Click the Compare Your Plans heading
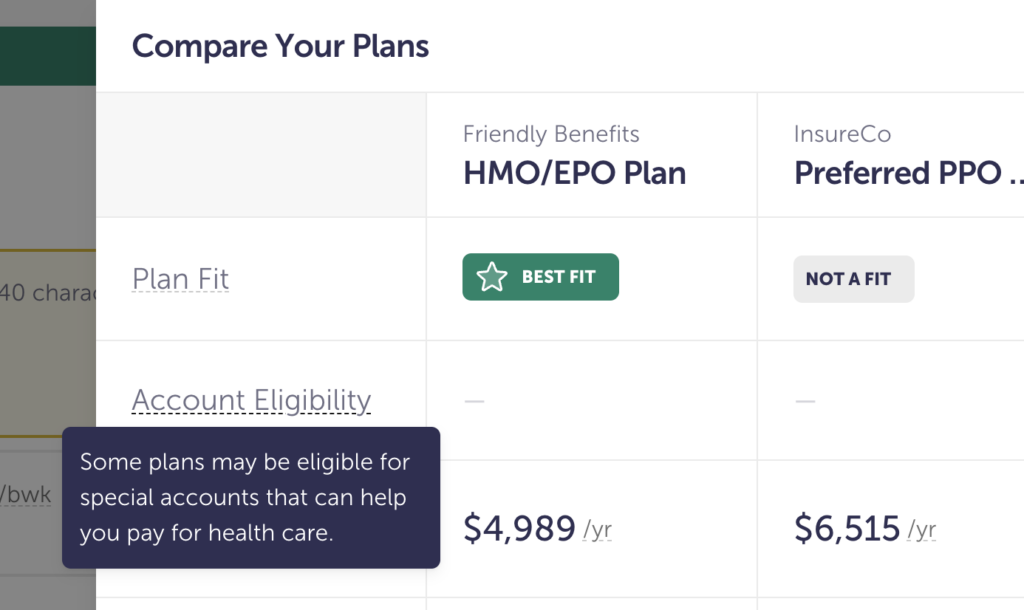1024x610 pixels. pos(280,46)
